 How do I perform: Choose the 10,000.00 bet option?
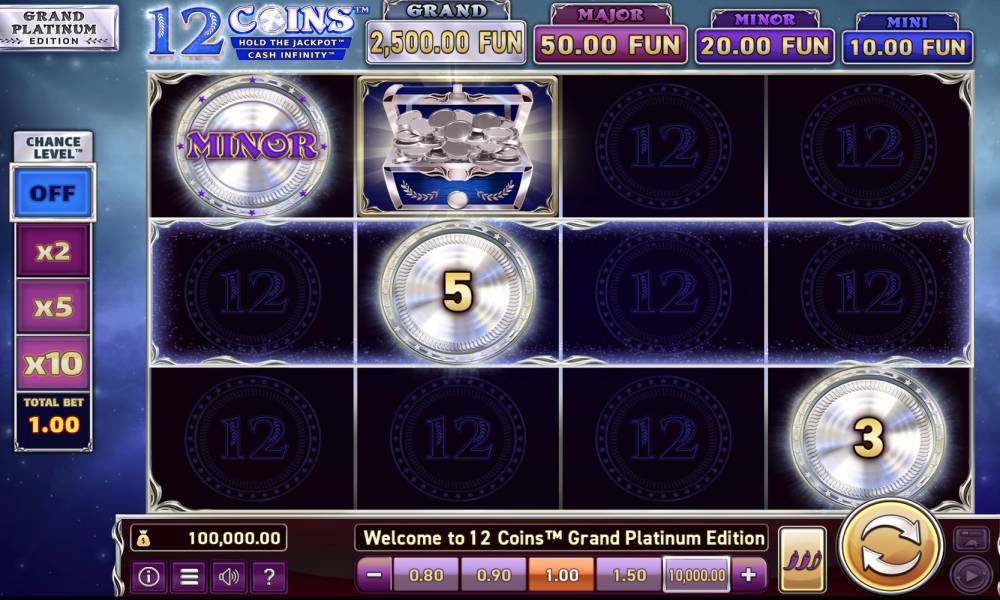pos(696,574)
